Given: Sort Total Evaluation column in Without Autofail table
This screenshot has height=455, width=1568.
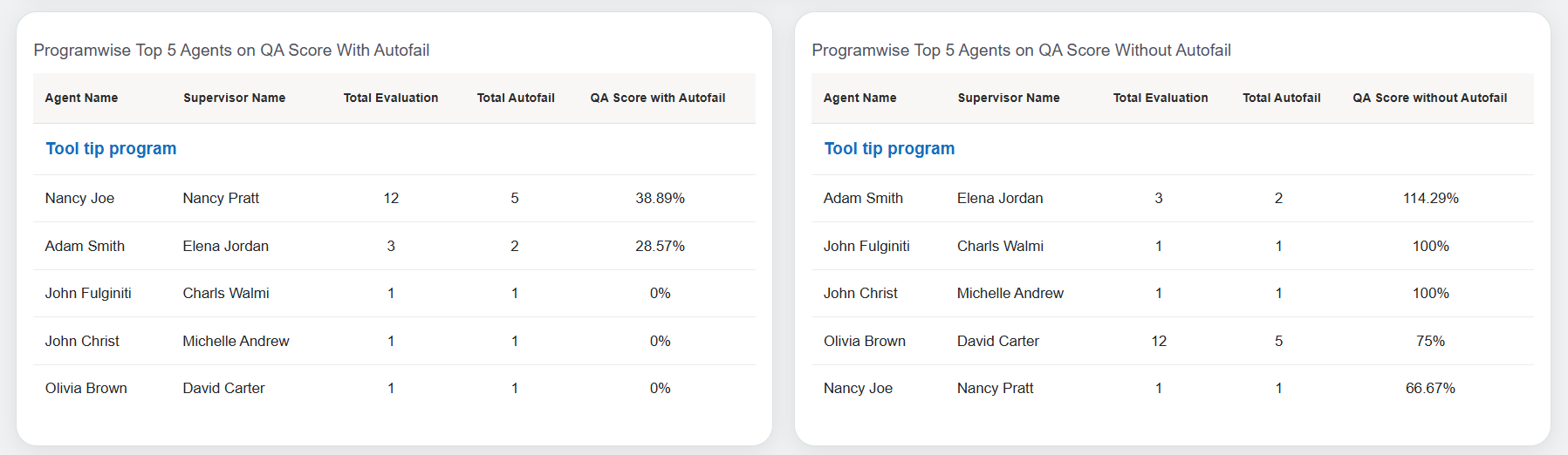Looking at the screenshot, I should tap(1160, 98).
